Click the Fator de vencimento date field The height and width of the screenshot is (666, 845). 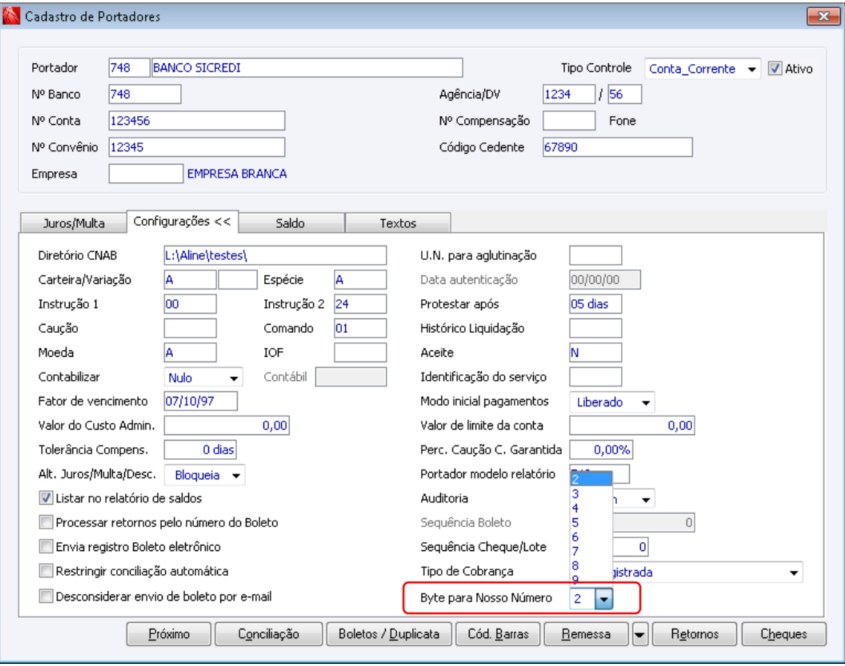(200, 401)
